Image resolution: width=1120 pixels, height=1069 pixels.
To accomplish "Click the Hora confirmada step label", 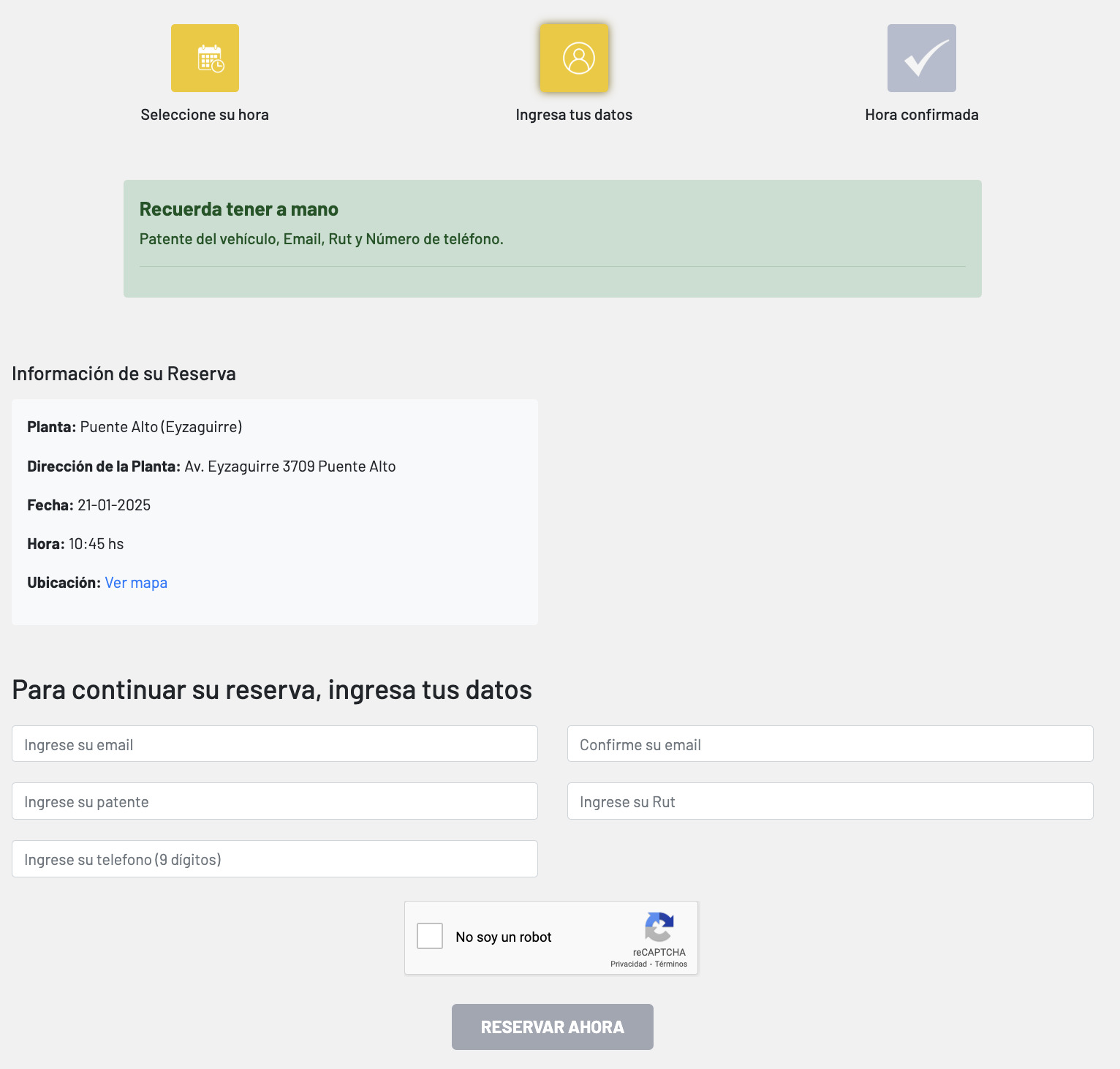I will (x=922, y=114).
